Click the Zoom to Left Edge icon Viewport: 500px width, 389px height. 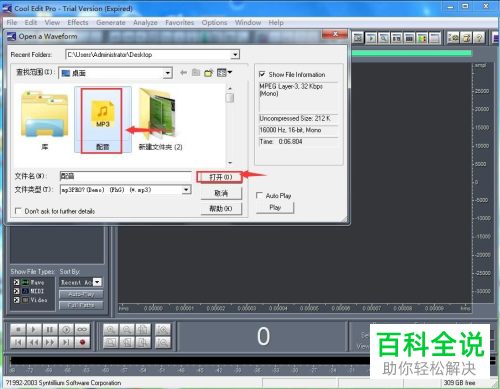127,342
